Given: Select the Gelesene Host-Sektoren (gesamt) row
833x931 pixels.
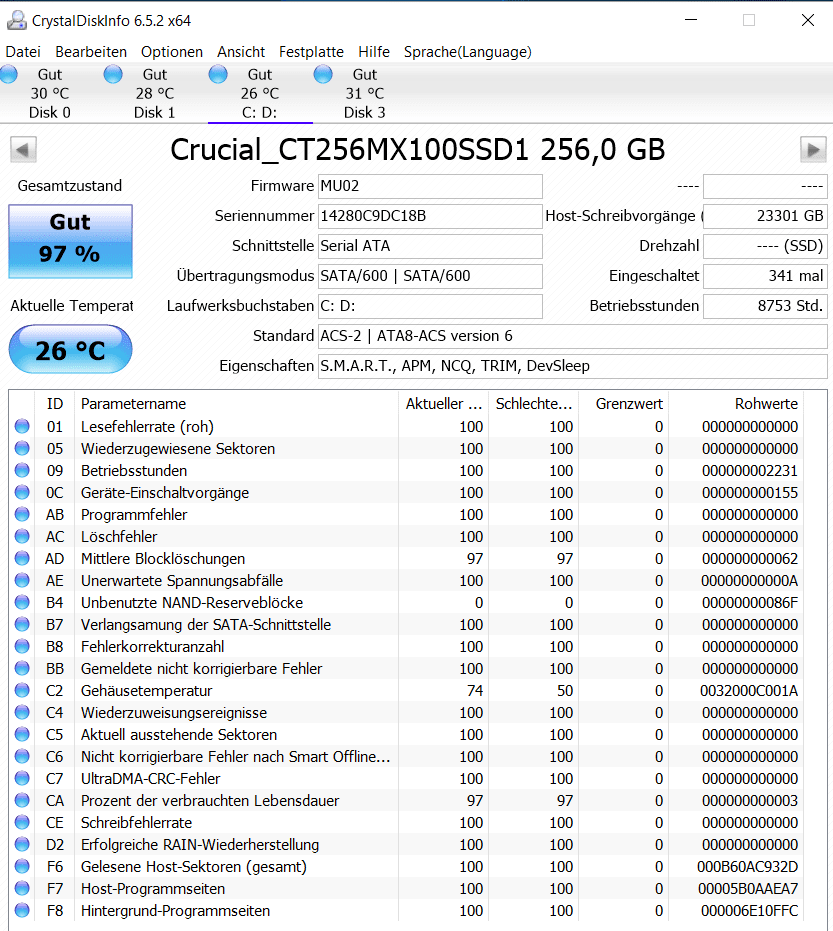Looking at the screenshot, I should point(407,866).
